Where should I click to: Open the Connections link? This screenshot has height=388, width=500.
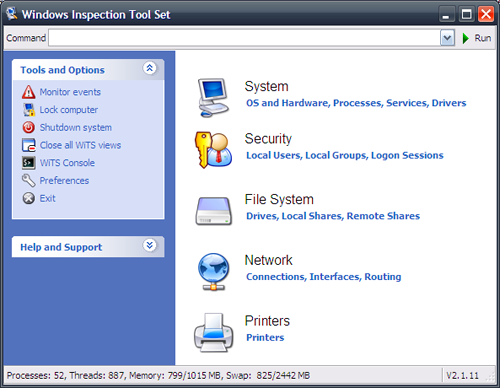(x=276, y=277)
